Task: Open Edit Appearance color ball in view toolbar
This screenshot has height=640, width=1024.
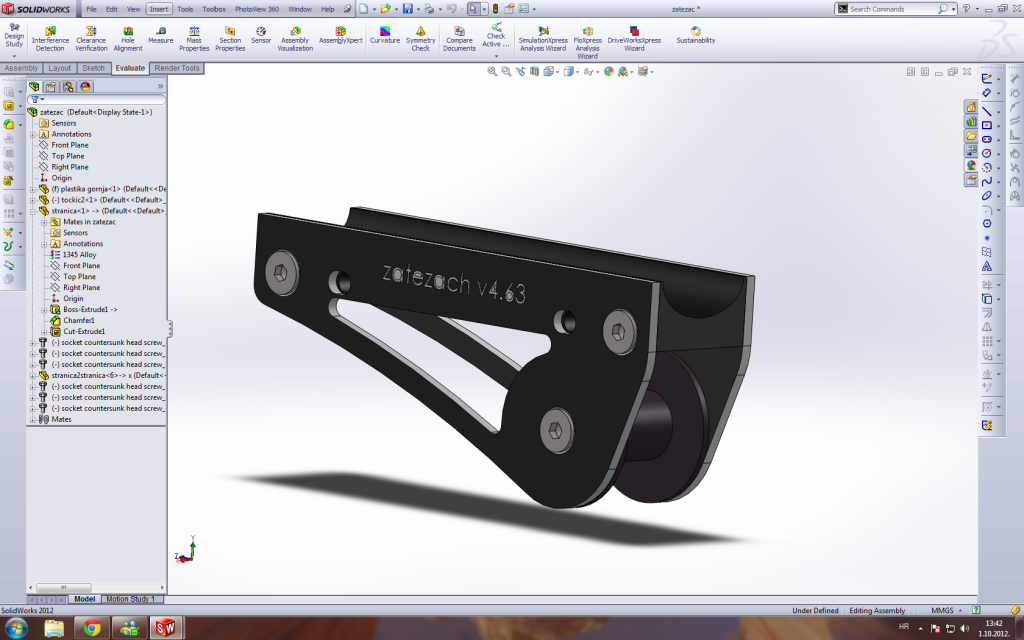Action: pyautogui.click(x=609, y=71)
